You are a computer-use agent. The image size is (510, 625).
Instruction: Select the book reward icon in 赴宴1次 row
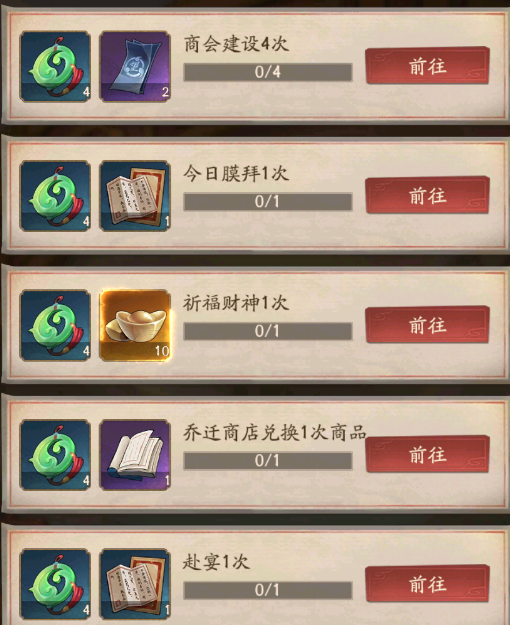135,584
